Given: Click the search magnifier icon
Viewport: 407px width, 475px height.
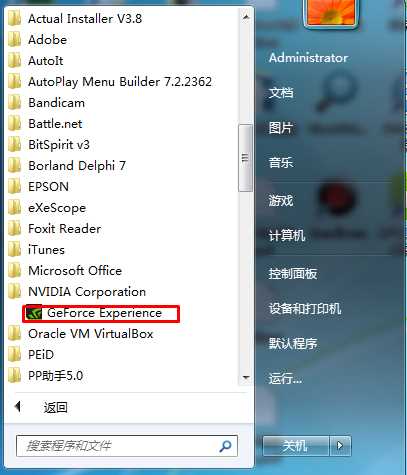Looking at the screenshot, I should 225,446.
